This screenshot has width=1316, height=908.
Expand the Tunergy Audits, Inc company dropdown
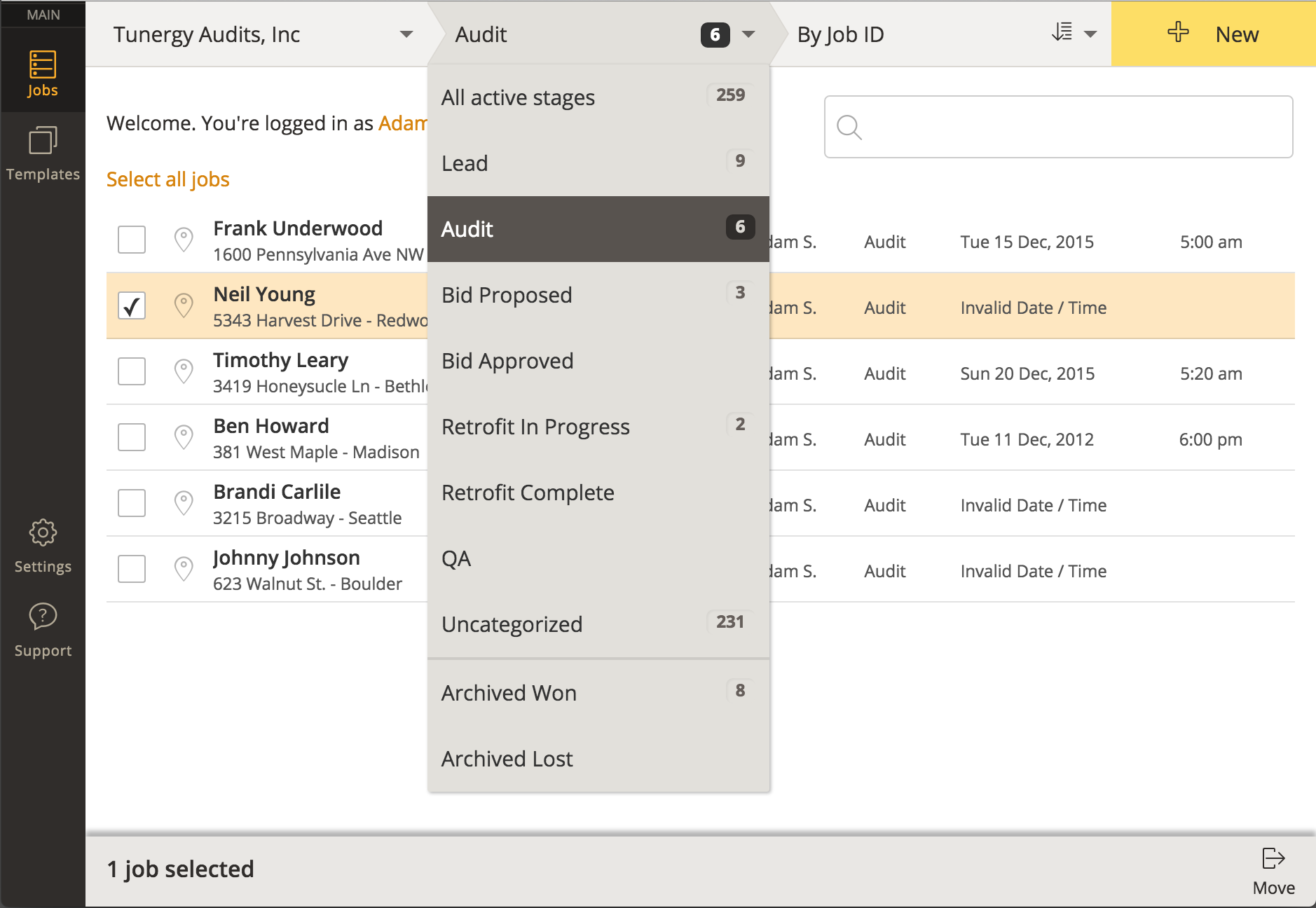click(x=406, y=34)
